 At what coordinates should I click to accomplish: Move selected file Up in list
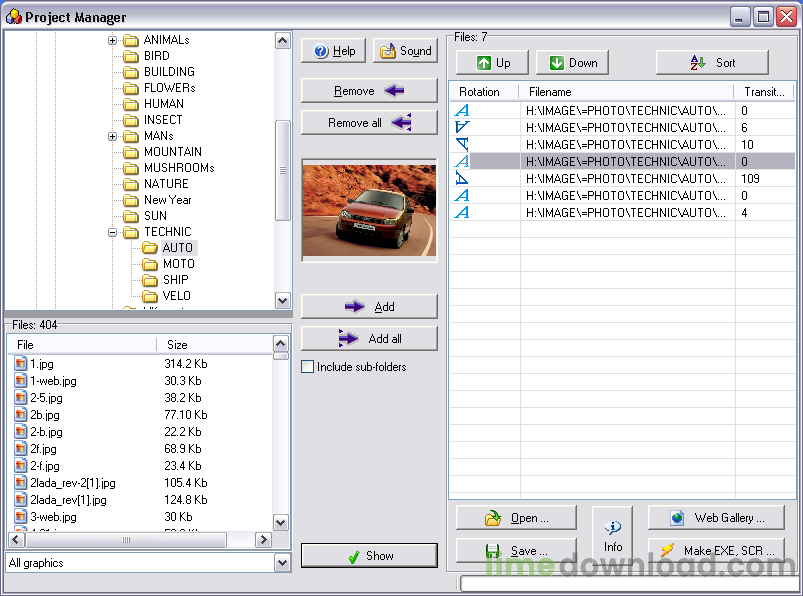[492, 63]
